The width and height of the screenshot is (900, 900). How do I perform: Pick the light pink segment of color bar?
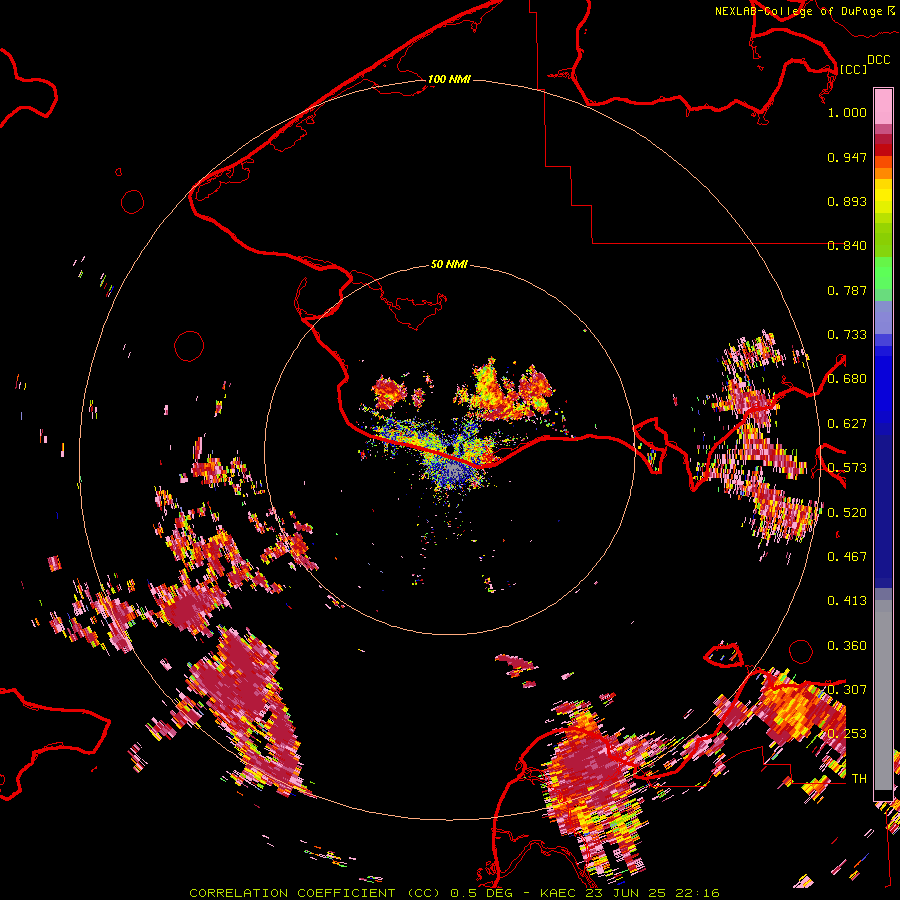coord(883,106)
